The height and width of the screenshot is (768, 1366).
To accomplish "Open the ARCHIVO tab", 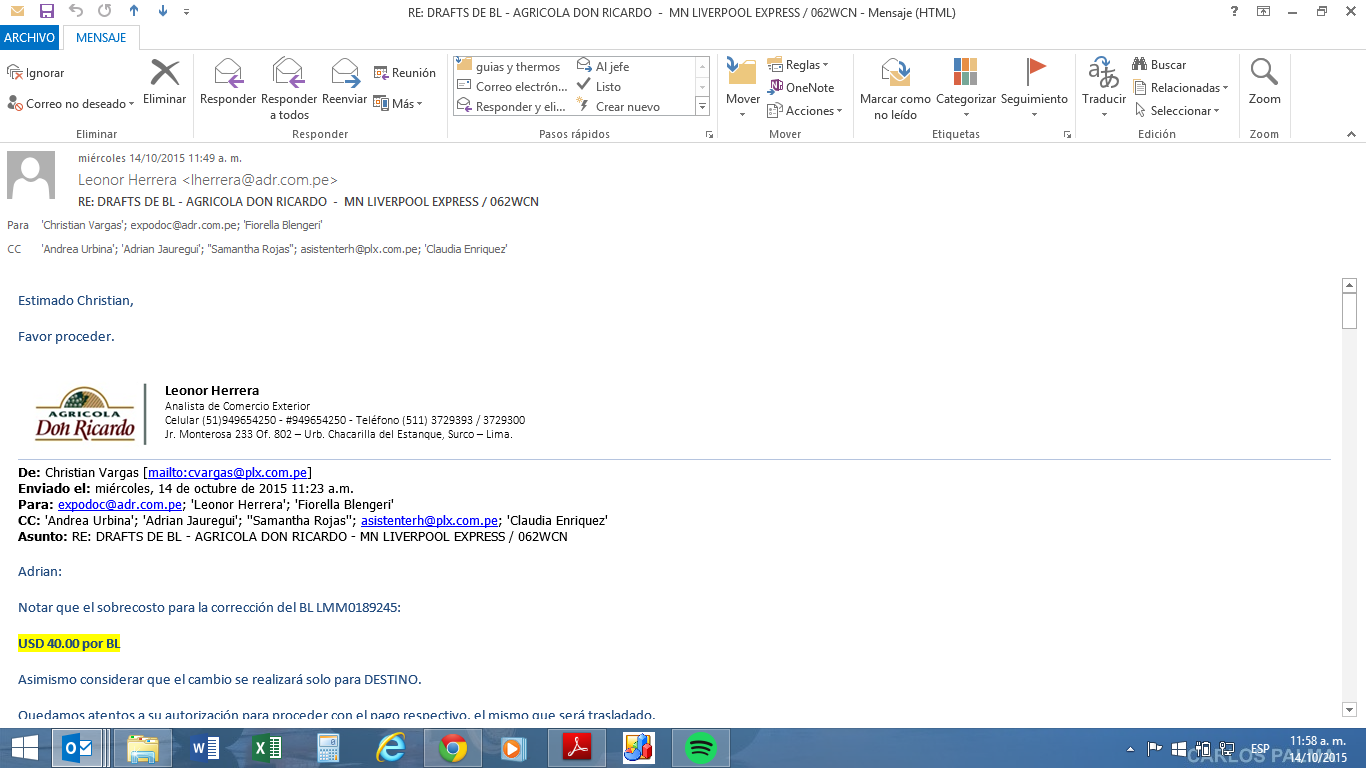I will (29, 38).
